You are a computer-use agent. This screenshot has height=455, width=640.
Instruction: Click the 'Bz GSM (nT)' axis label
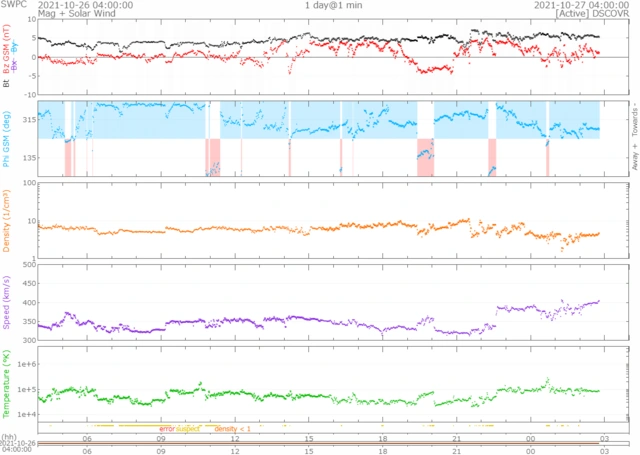pyautogui.click(x=6, y=49)
